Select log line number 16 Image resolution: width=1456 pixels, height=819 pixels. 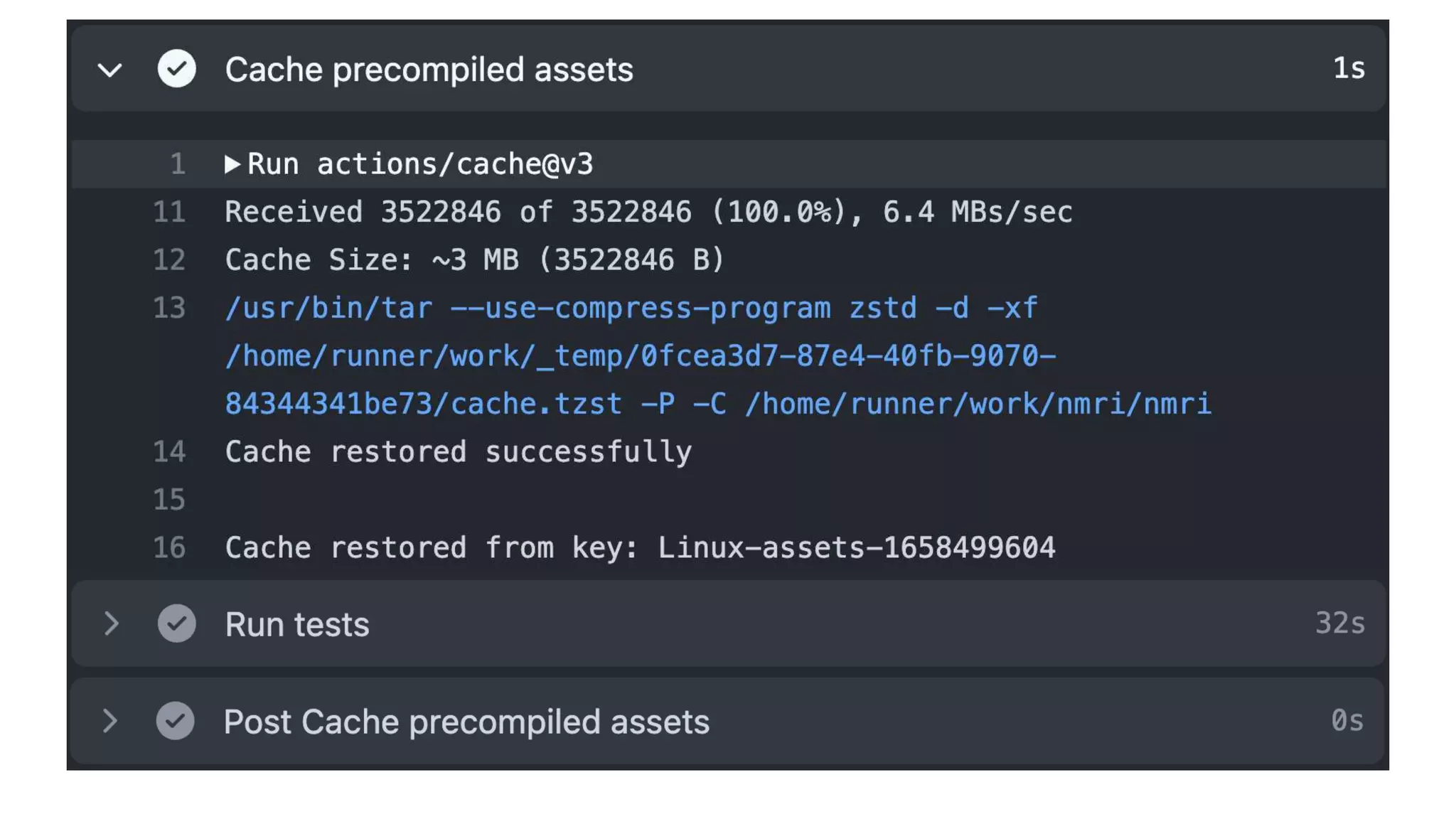pos(169,548)
